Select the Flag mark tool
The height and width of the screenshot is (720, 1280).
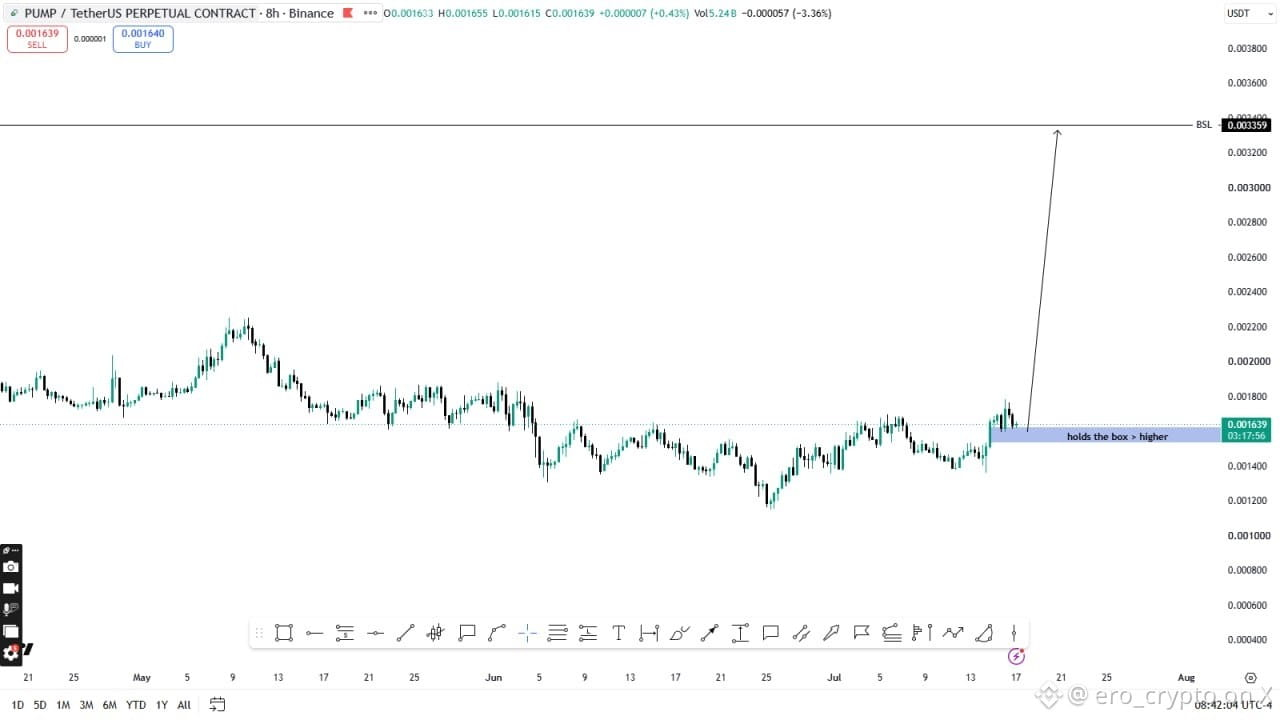click(861, 632)
